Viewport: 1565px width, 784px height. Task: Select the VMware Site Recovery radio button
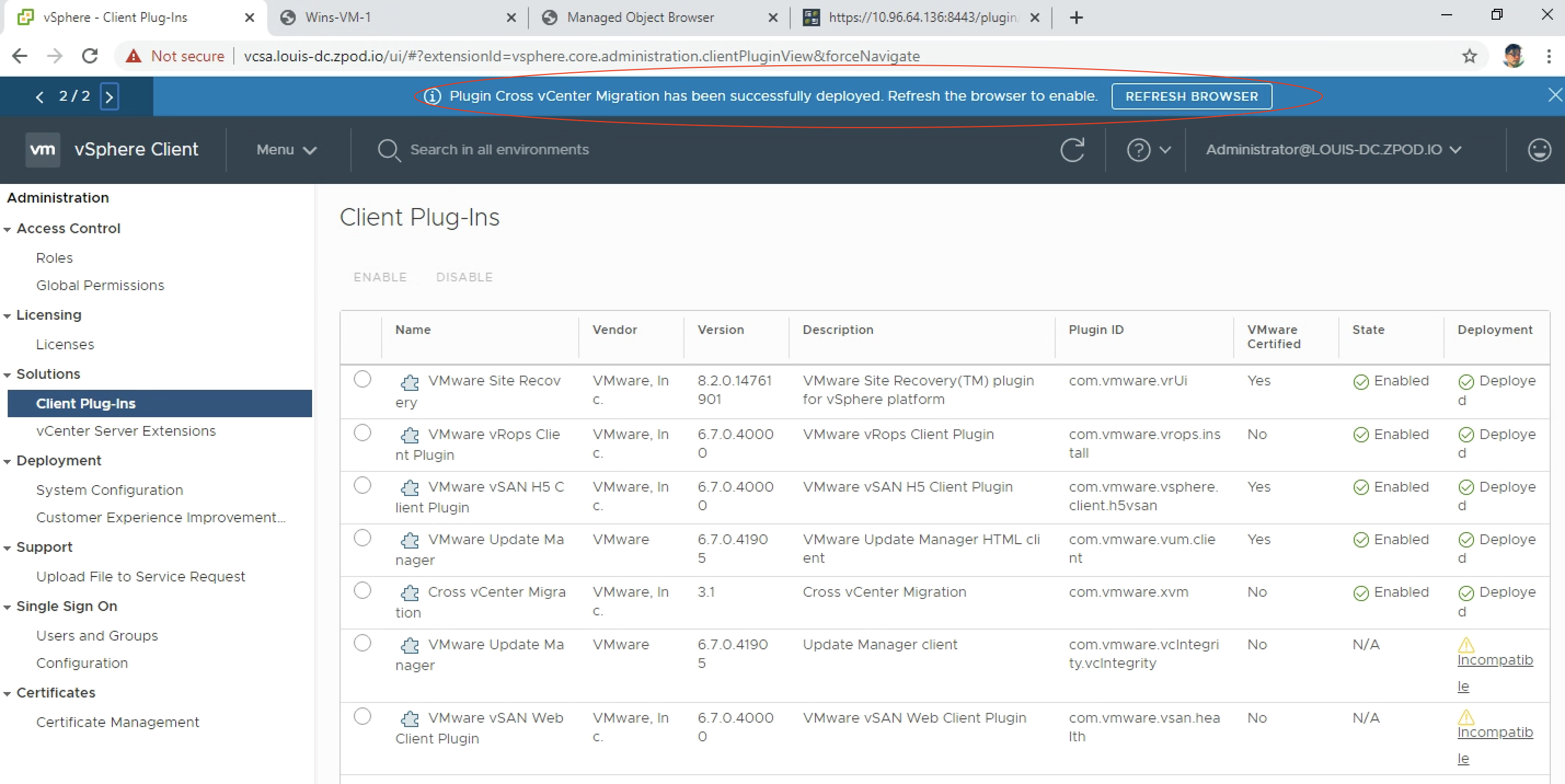click(x=362, y=379)
